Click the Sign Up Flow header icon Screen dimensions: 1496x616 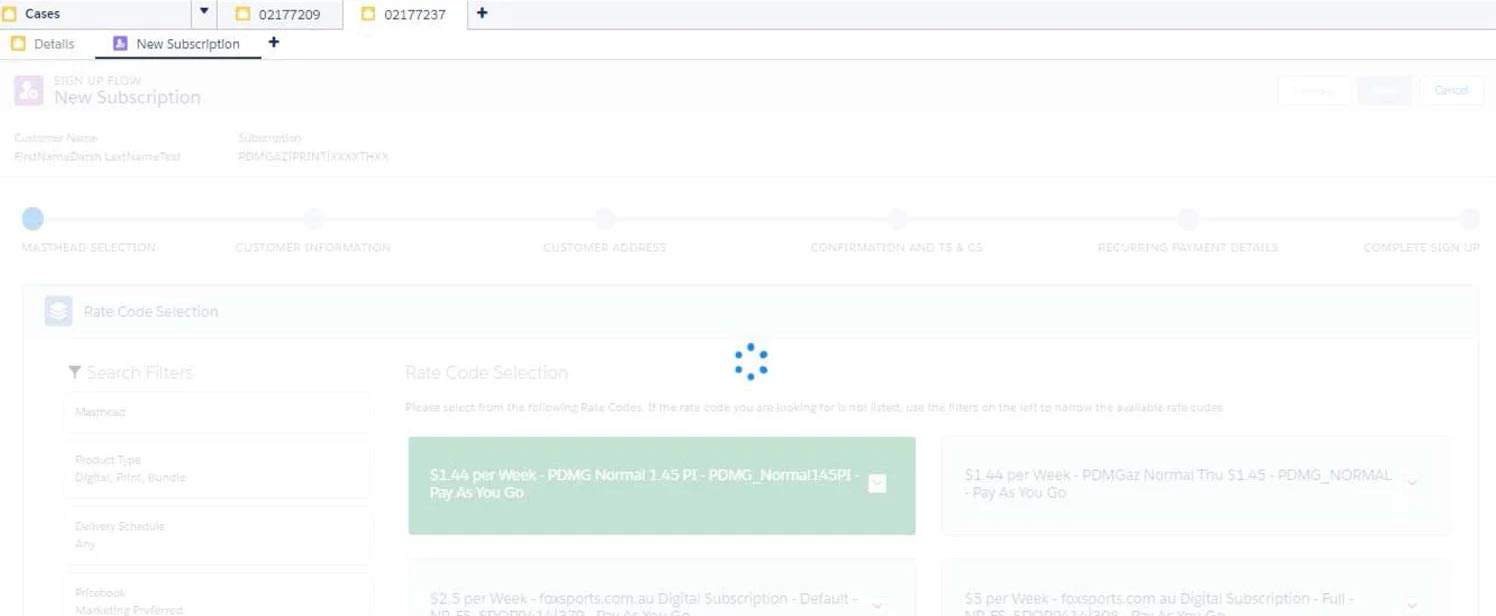coord(29,90)
